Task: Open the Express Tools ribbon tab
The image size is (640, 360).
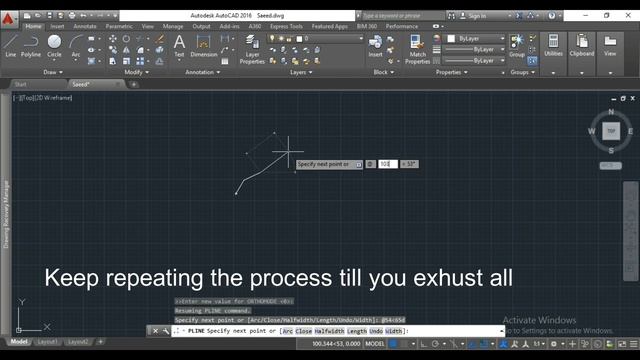Action: (286, 26)
